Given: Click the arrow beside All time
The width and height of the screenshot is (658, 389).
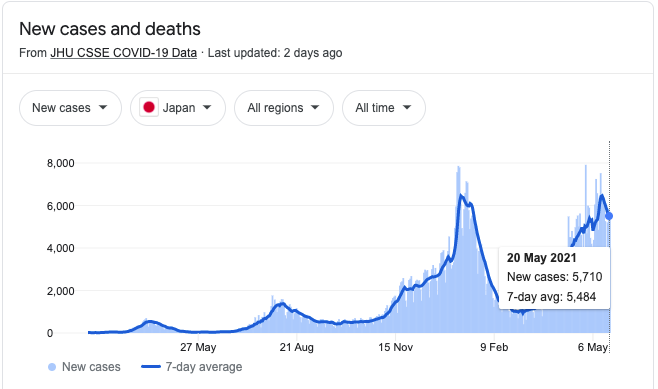Looking at the screenshot, I should pos(407,107).
